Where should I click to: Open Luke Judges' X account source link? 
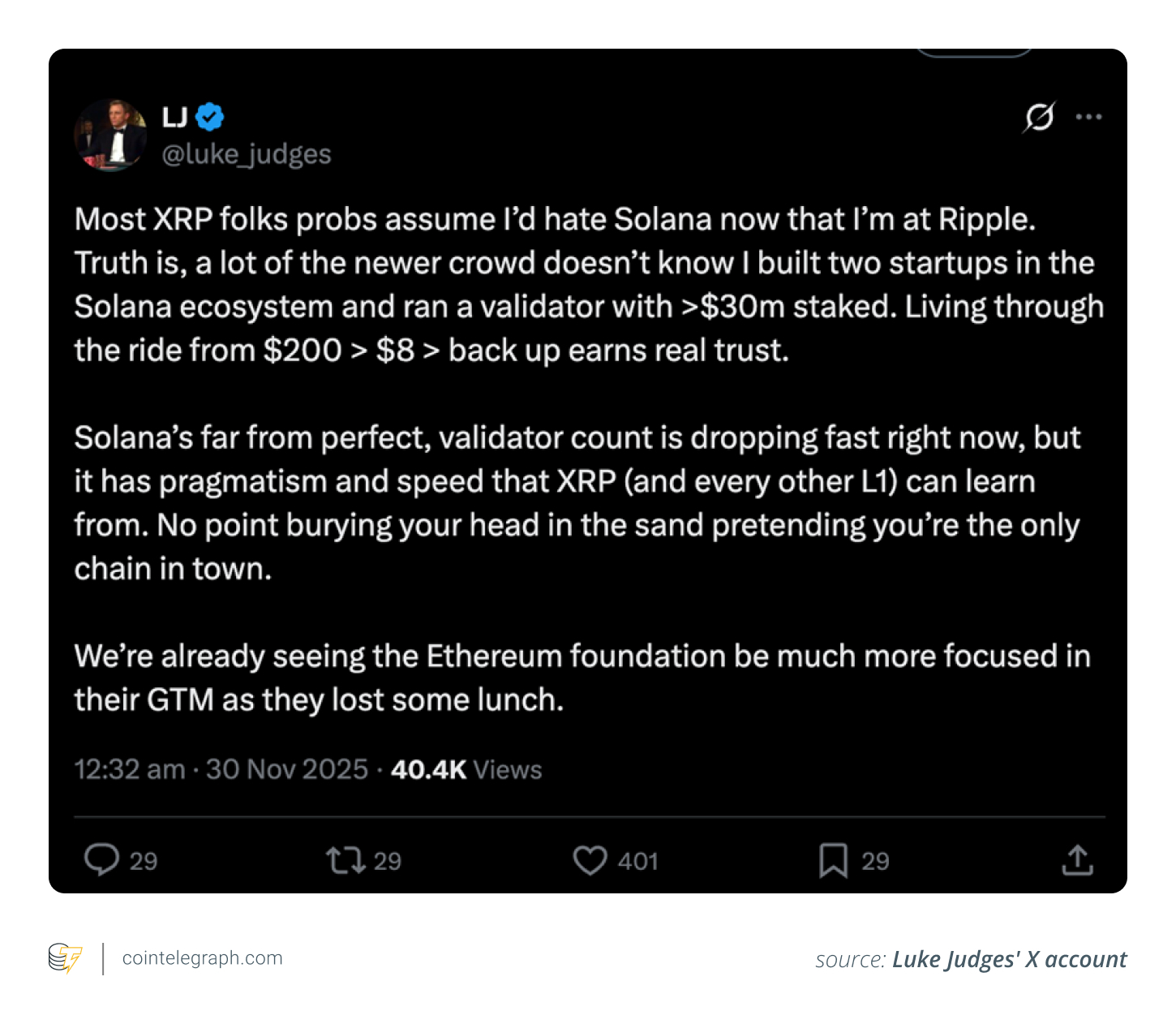tap(1009, 959)
